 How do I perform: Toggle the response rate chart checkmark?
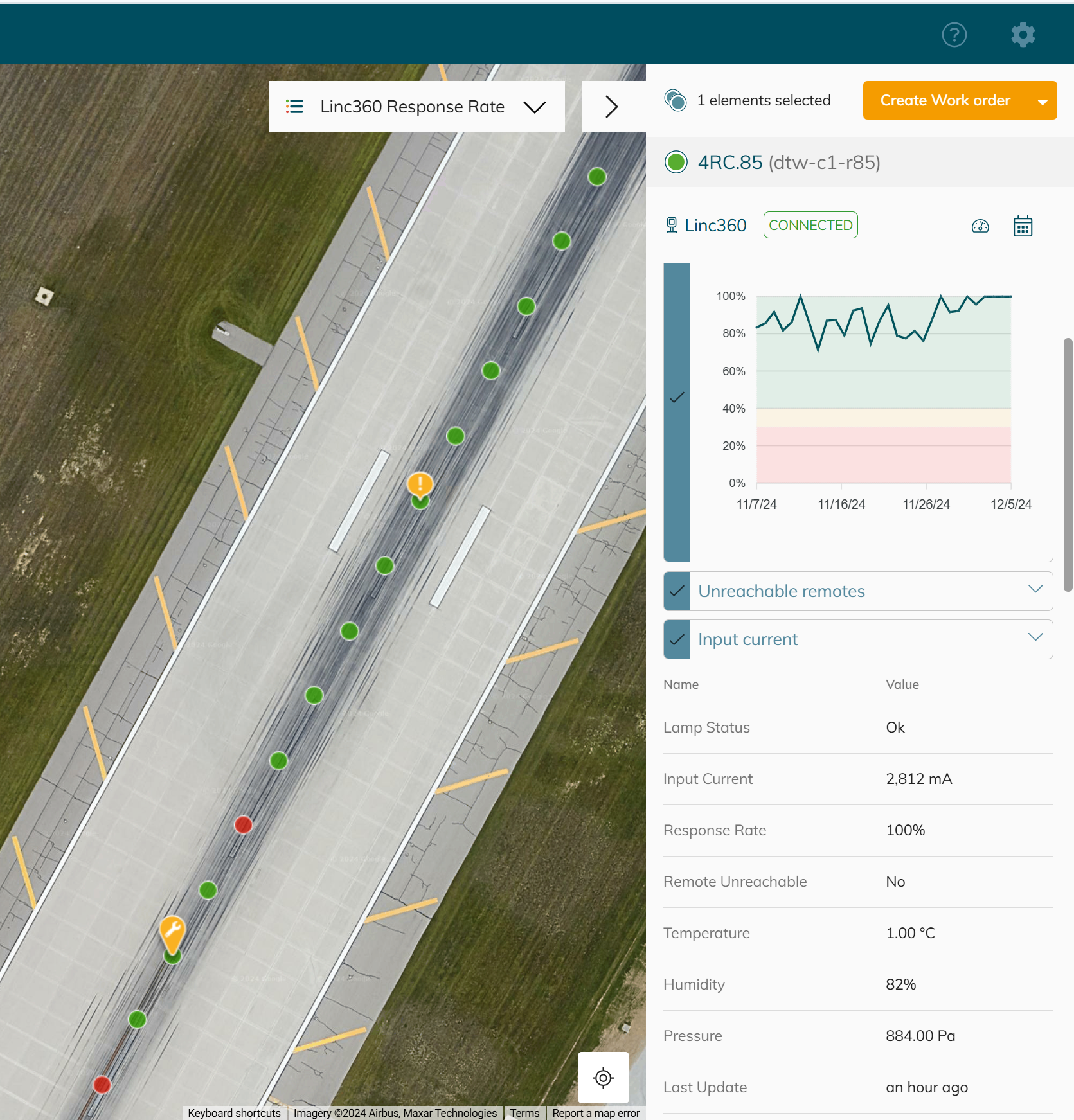pyautogui.click(x=677, y=398)
